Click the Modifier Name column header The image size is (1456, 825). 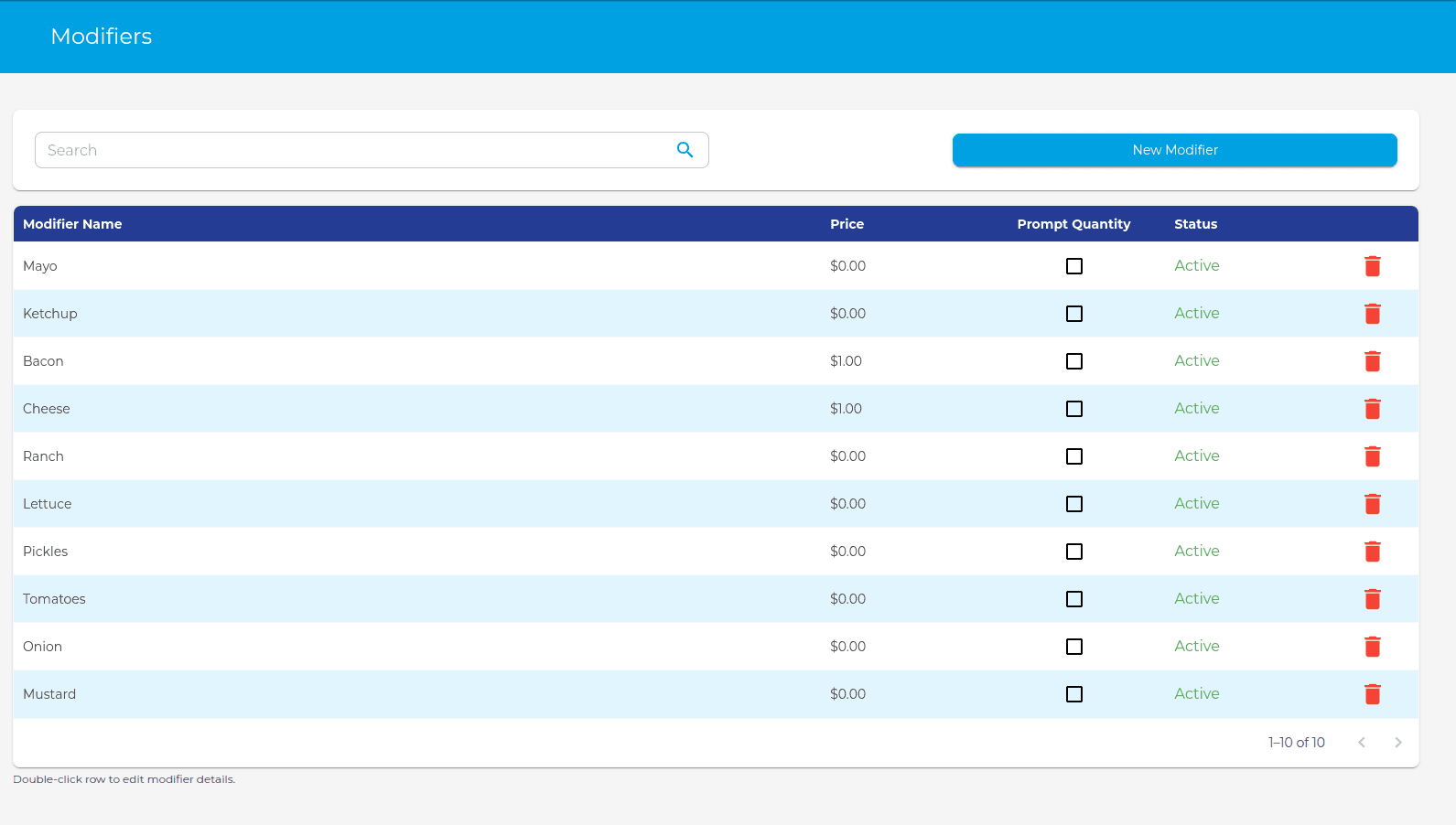pos(72,224)
